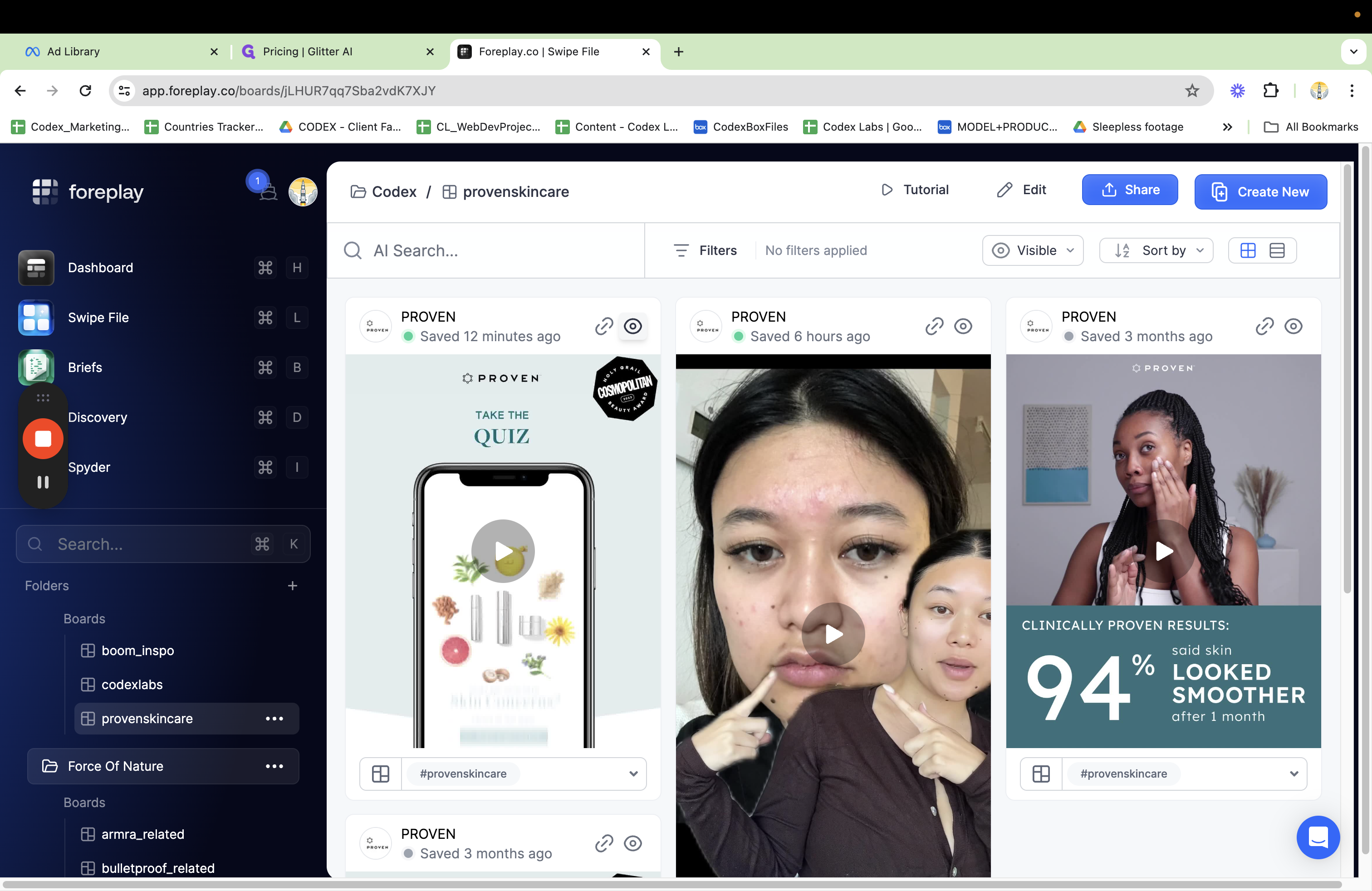Copy link icon on first PROVEN ad card
The width and height of the screenshot is (1372, 891).
click(603, 326)
